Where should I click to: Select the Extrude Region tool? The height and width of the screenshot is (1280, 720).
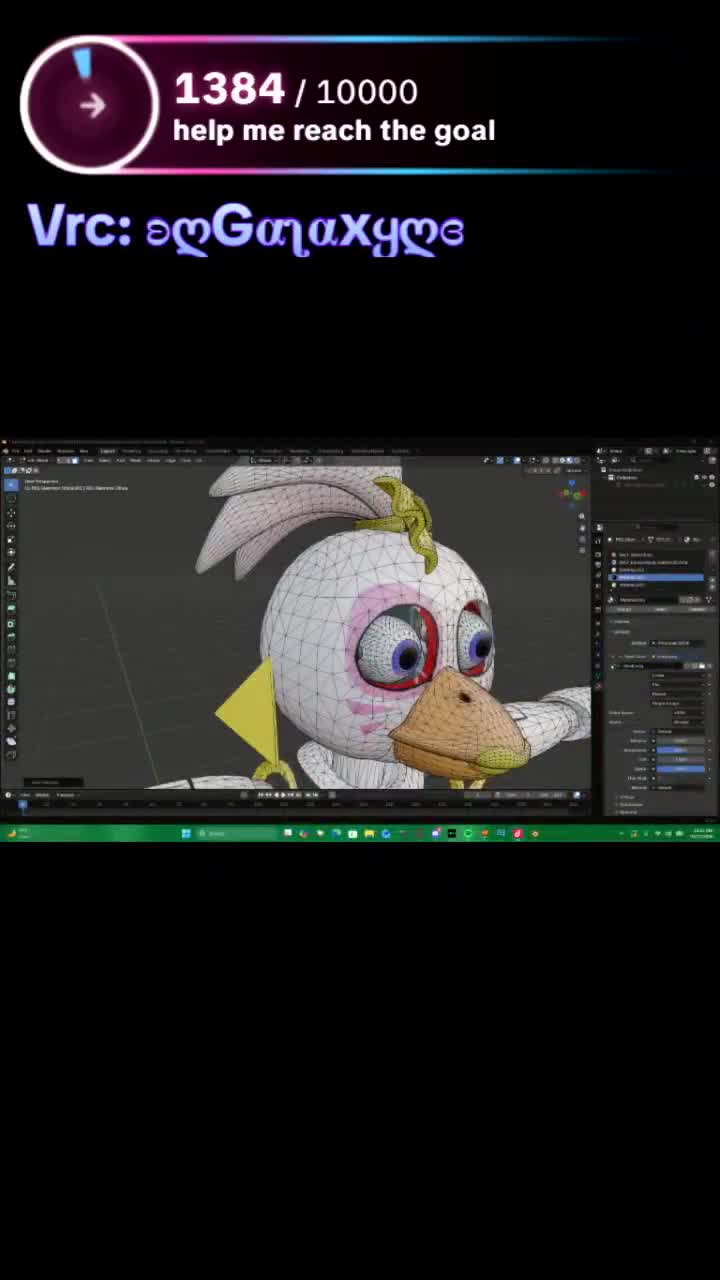click(x=11, y=608)
